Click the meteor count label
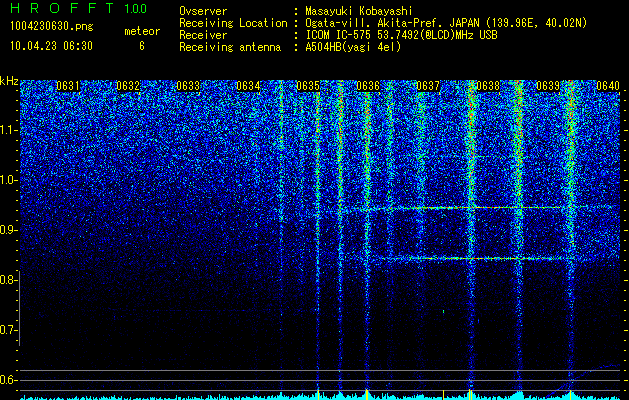Image resolution: width=629 pixels, height=400 pixels. [x=142, y=31]
